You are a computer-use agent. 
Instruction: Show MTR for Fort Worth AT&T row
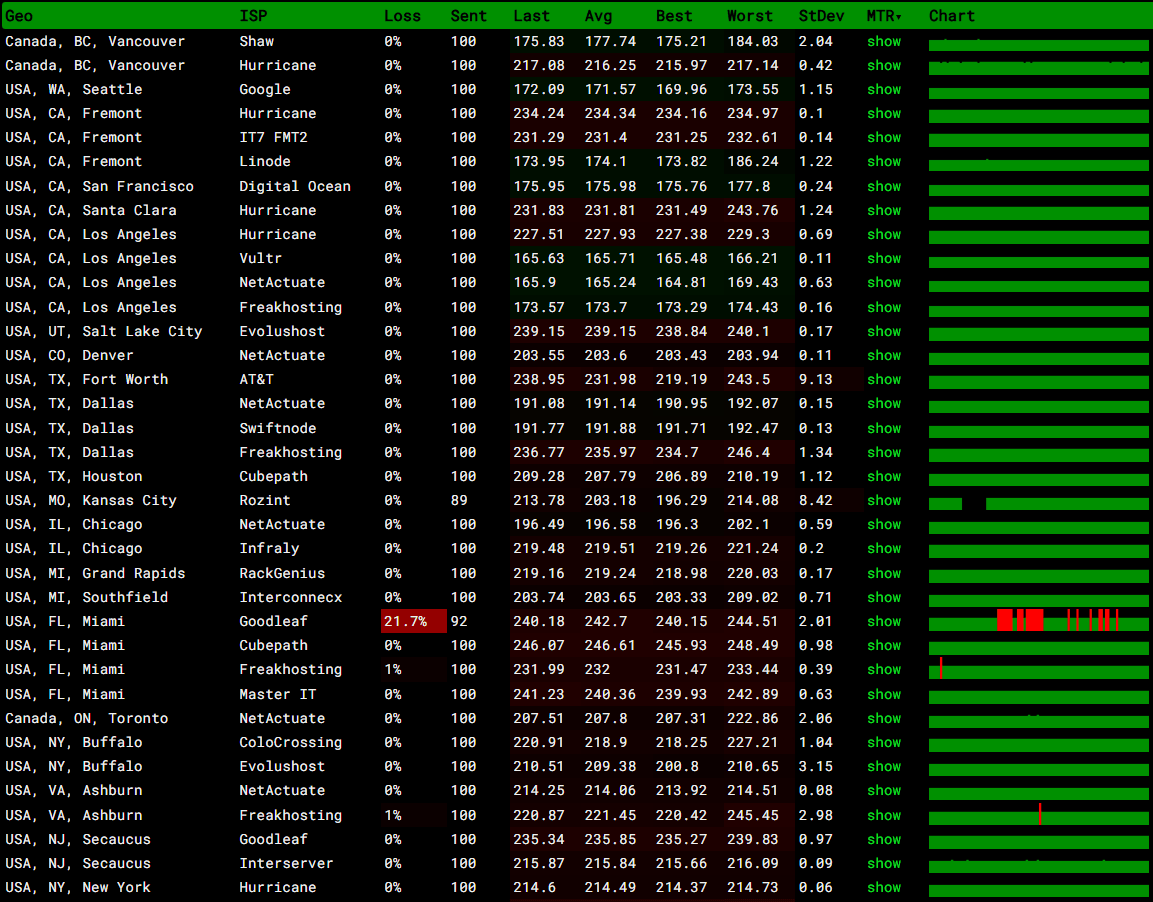pos(884,379)
